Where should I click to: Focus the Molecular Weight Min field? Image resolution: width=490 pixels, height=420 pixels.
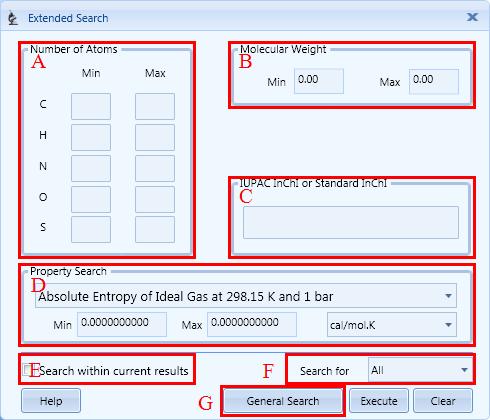tap(319, 81)
